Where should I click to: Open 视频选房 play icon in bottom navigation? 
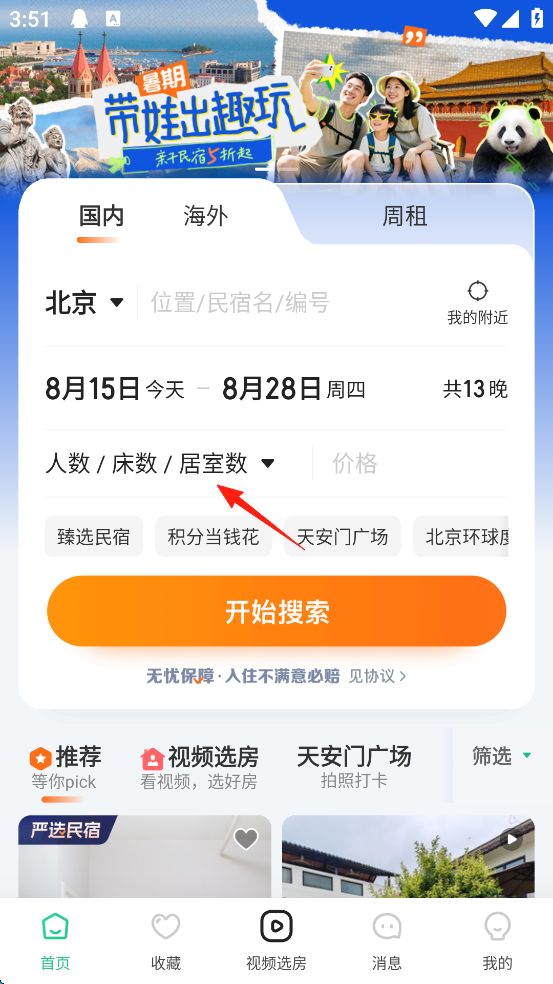pyautogui.click(x=276, y=926)
